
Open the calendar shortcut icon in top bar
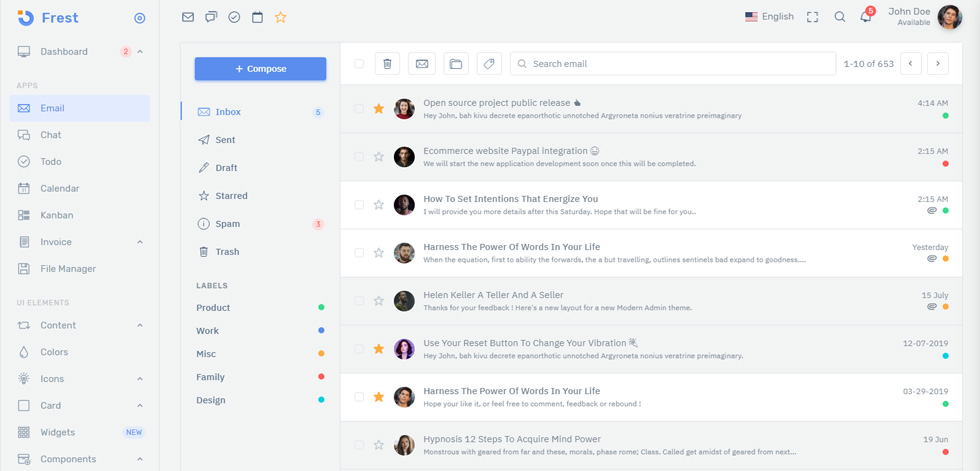click(258, 17)
